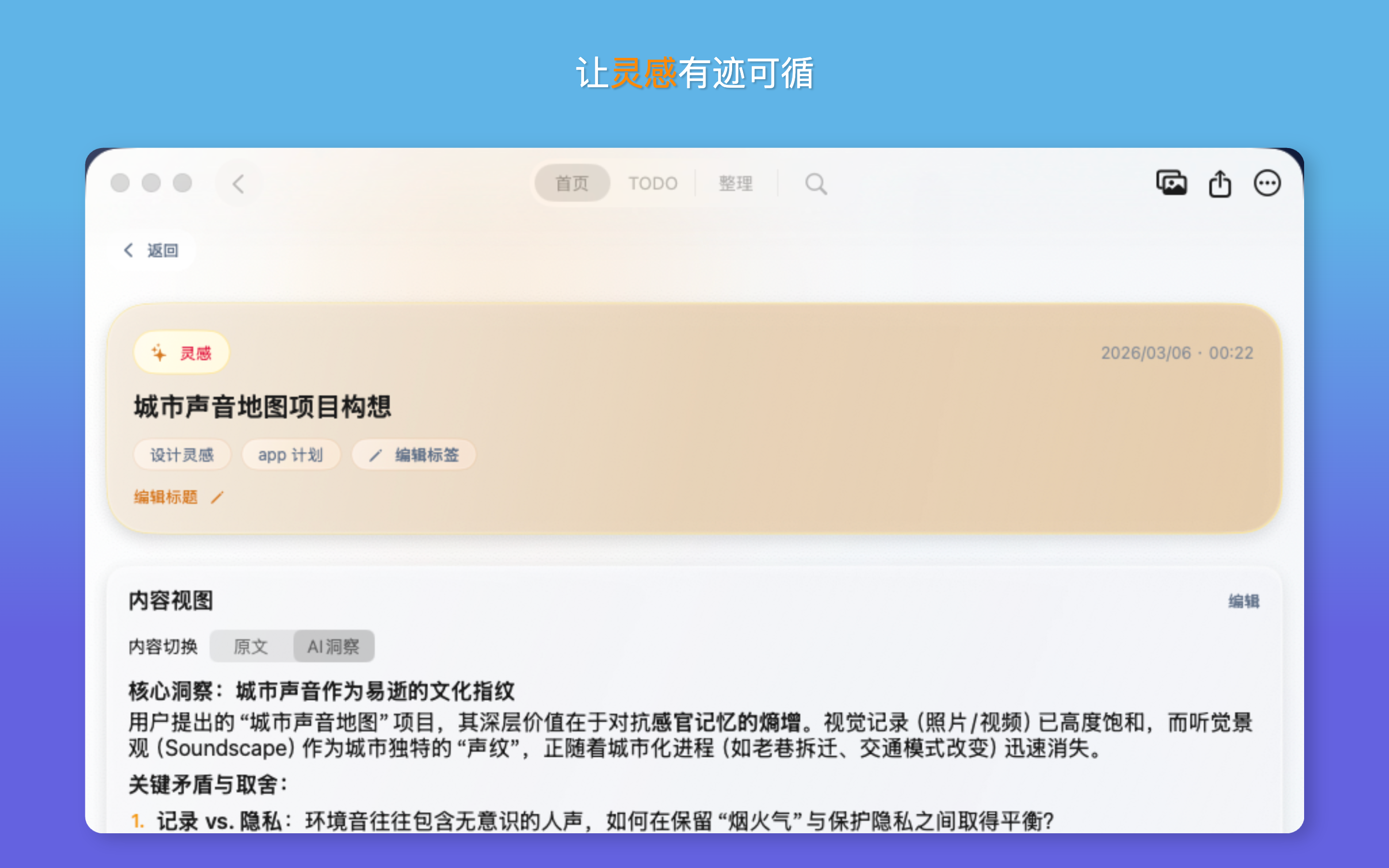Click the timestamp 2026/03/06 · 00:22
The image size is (1389, 868).
[1177, 353]
